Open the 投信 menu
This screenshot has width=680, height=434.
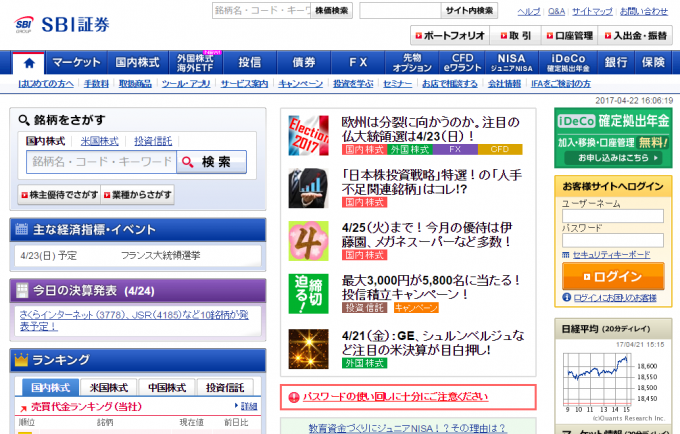tap(250, 62)
